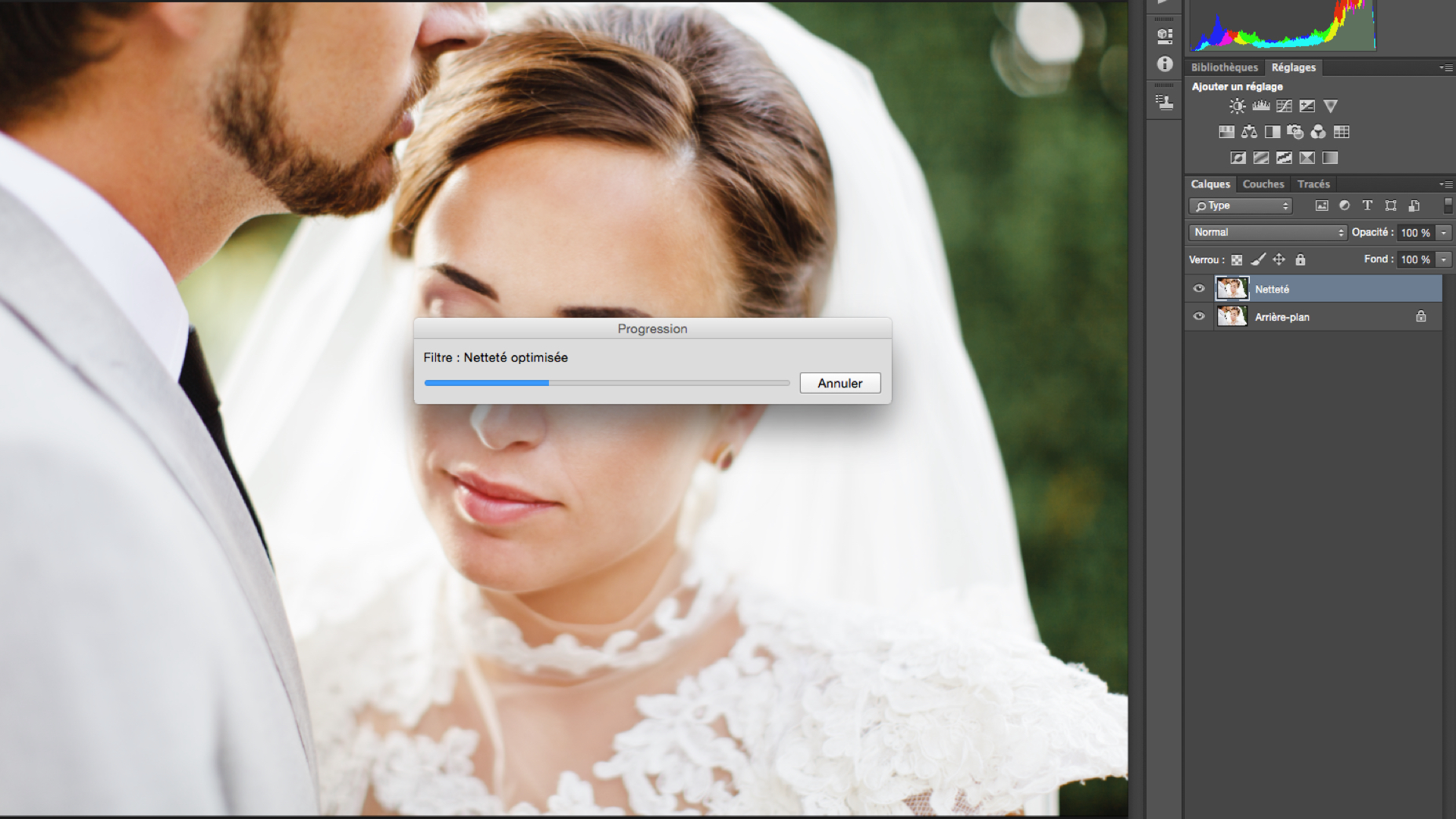Viewport: 1456px width, 819px height.
Task: Open the Opacité slider dropdown arrow
Action: pyautogui.click(x=1444, y=233)
